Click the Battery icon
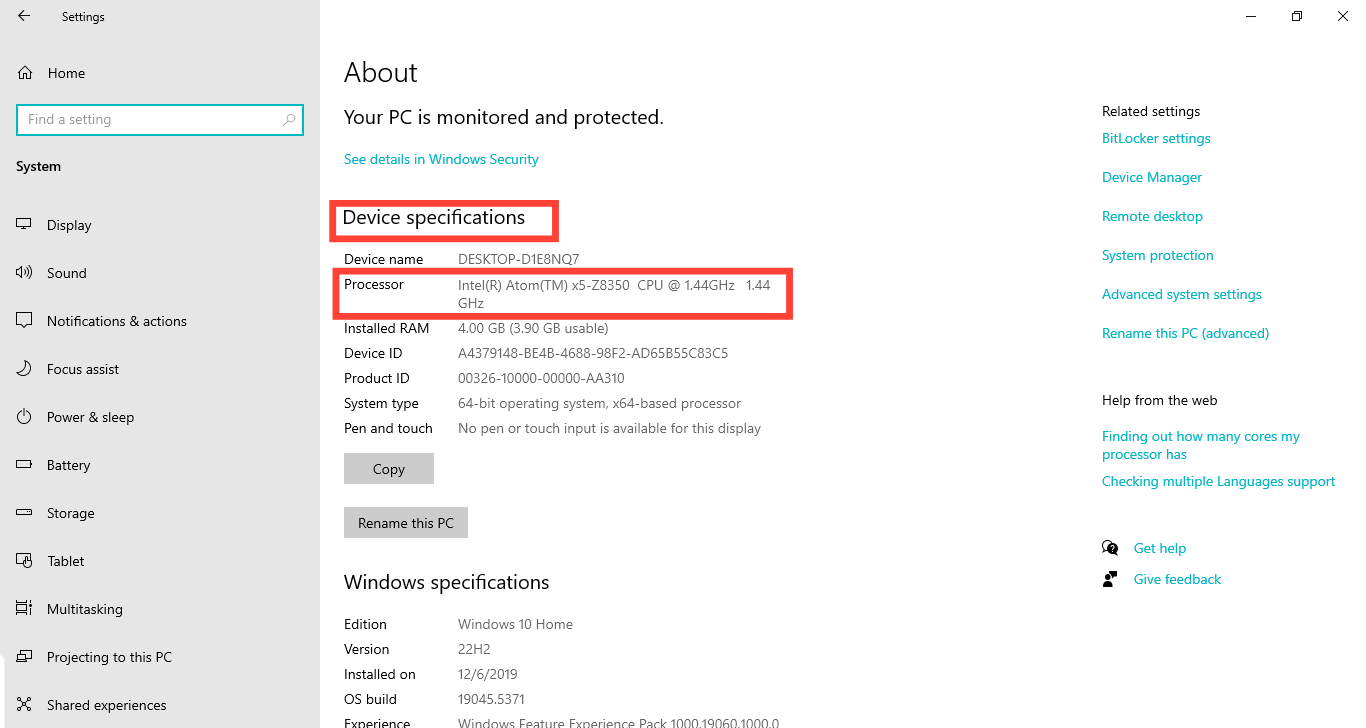 coord(25,465)
